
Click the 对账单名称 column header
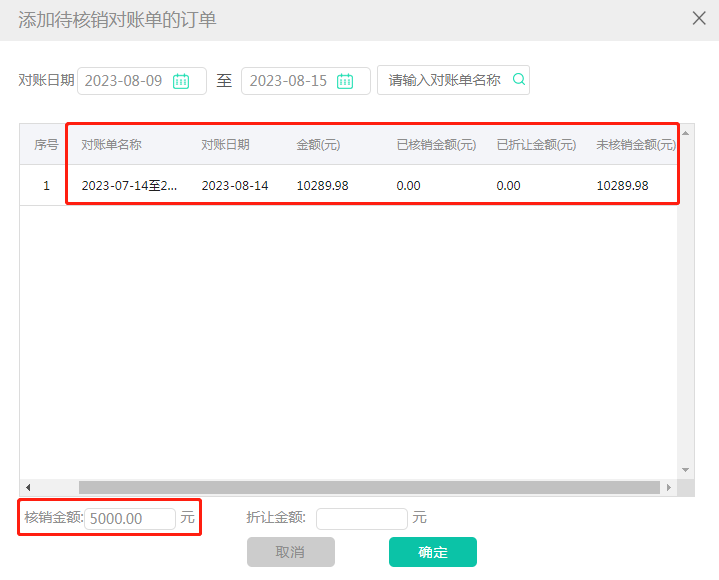tap(111, 145)
